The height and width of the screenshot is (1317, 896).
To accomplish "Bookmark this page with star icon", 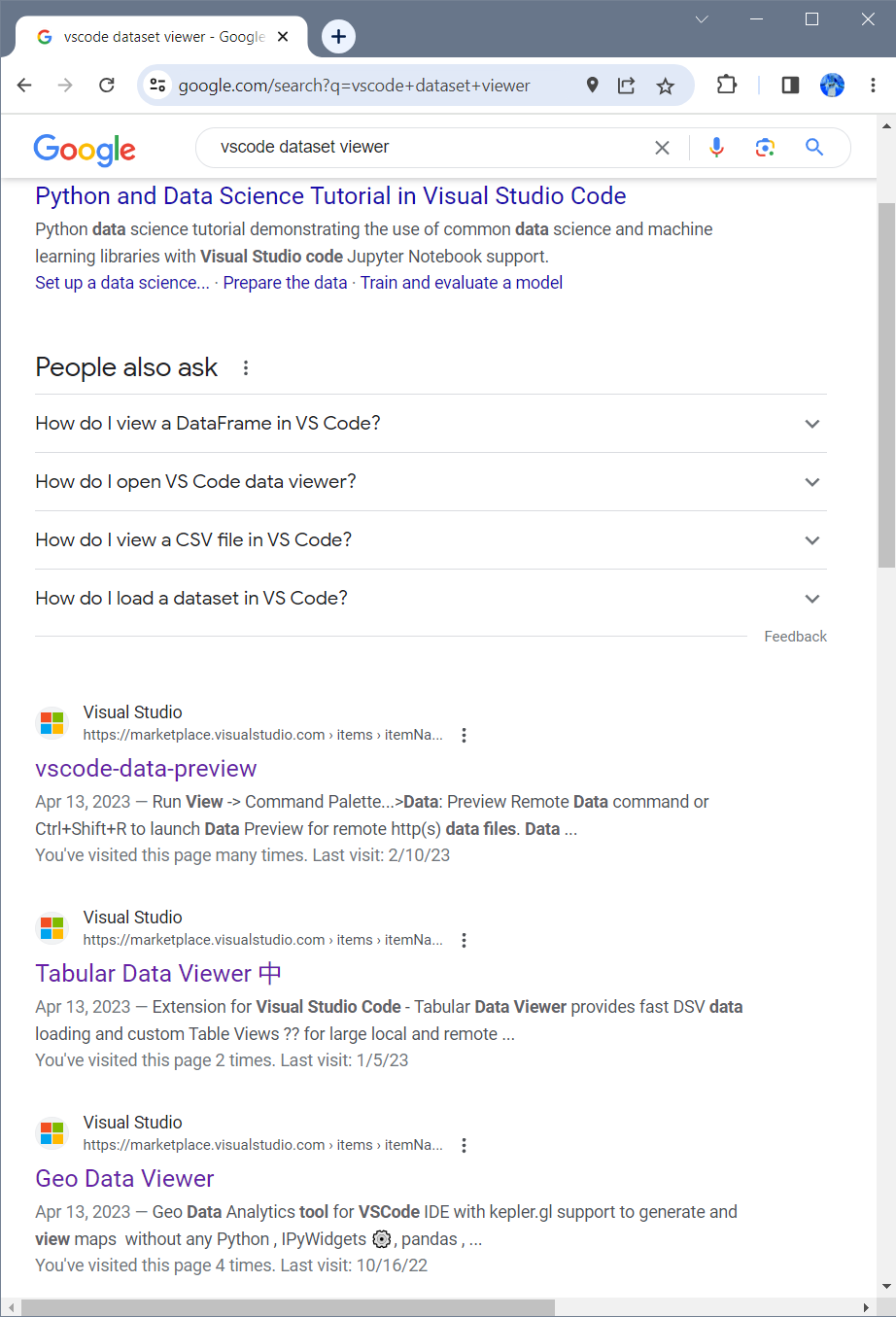I will pos(665,87).
